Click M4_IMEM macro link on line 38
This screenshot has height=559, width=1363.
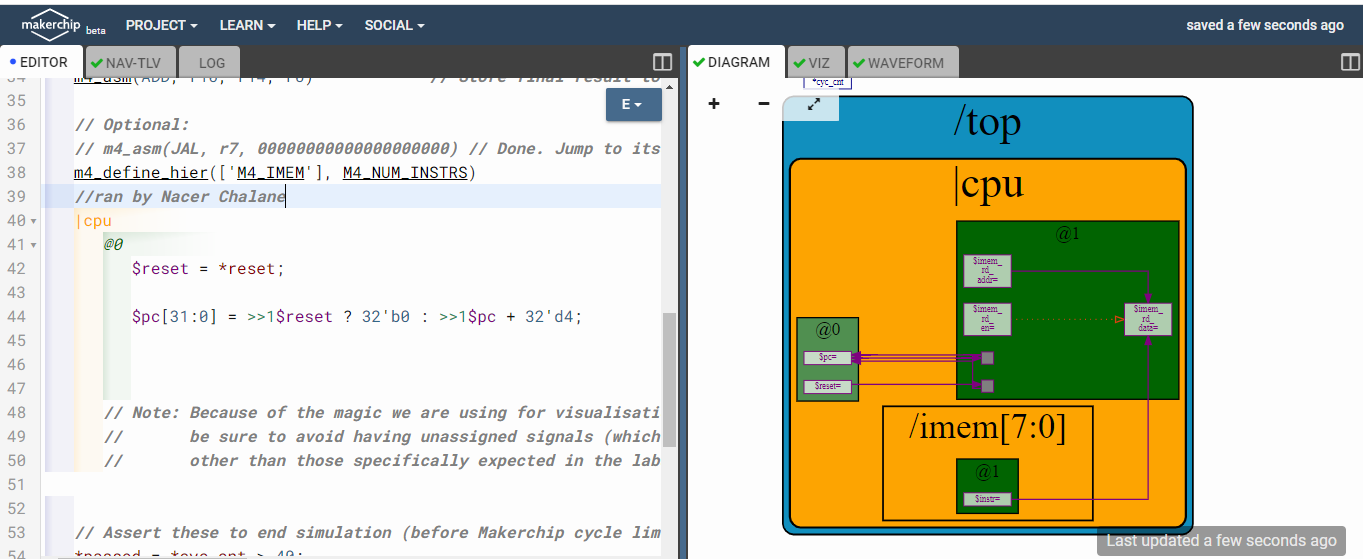click(272, 173)
